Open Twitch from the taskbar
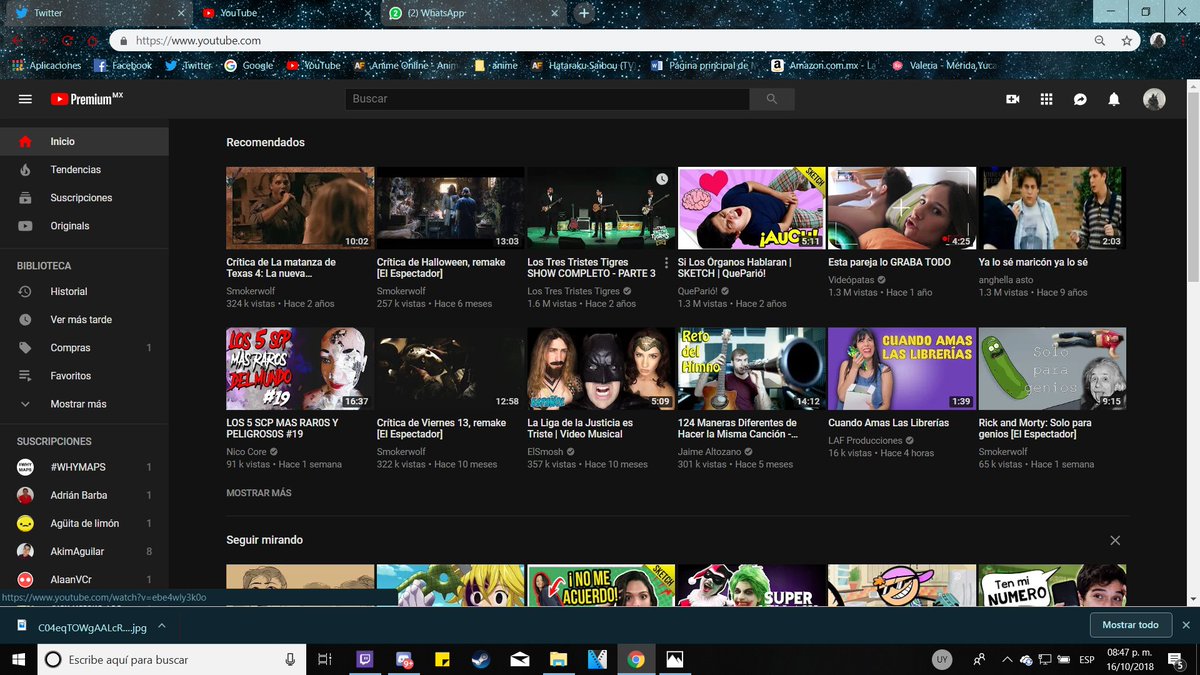 (366, 659)
